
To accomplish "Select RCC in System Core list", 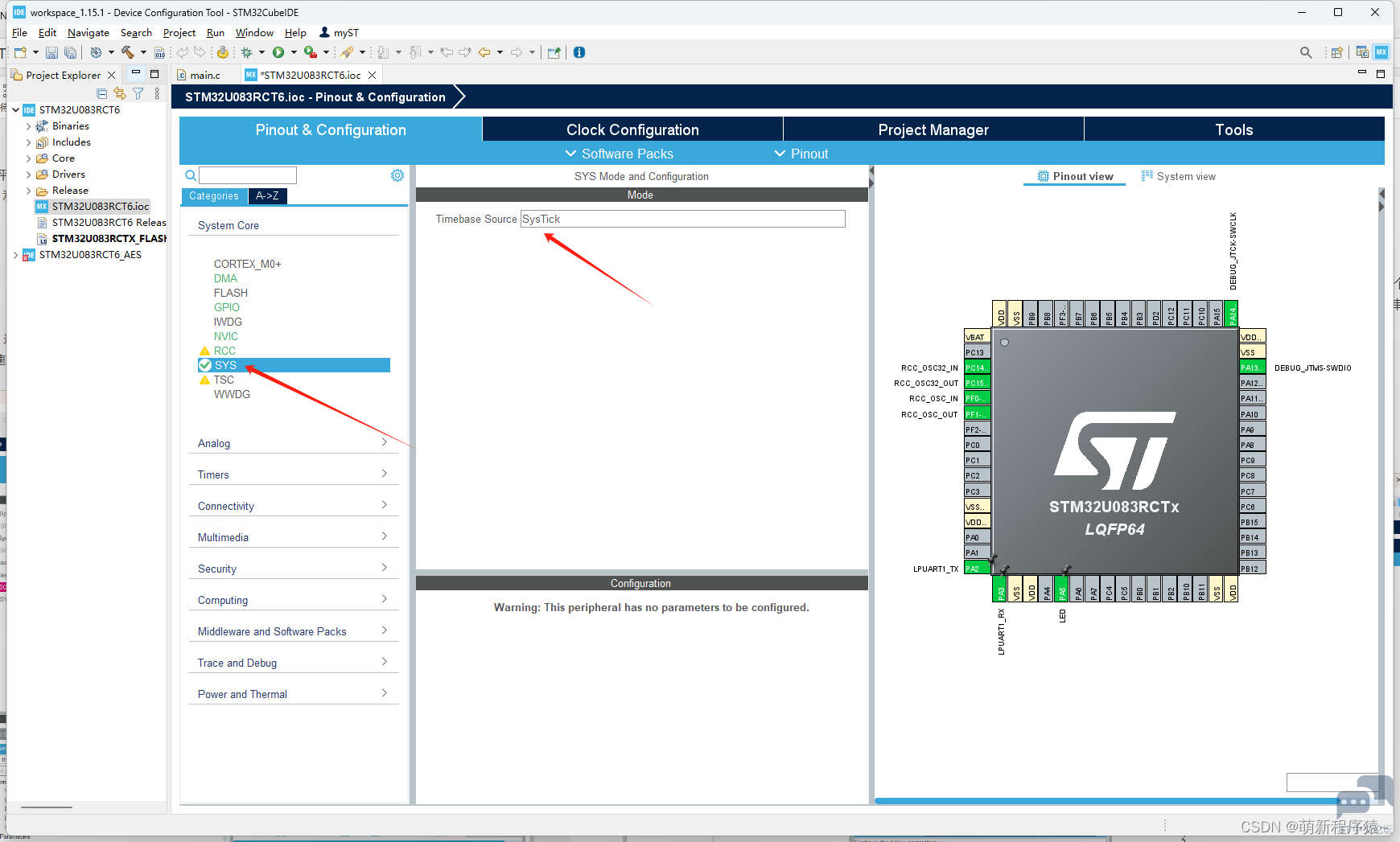I will (x=224, y=351).
